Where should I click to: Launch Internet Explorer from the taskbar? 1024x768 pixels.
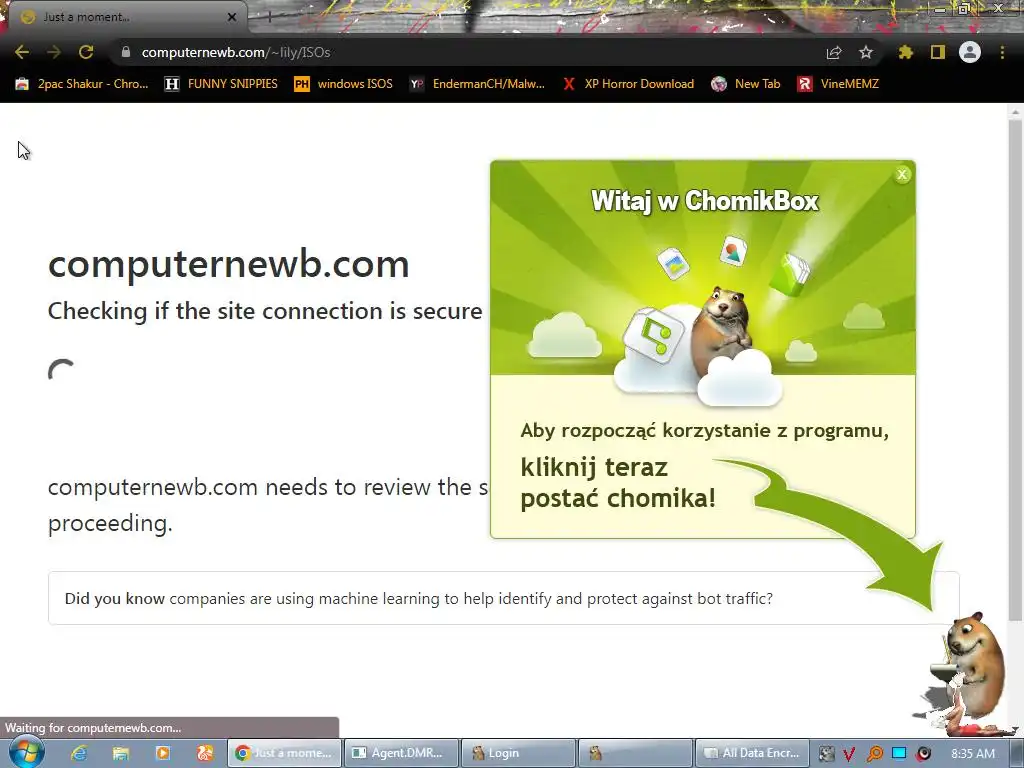(79, 753)
